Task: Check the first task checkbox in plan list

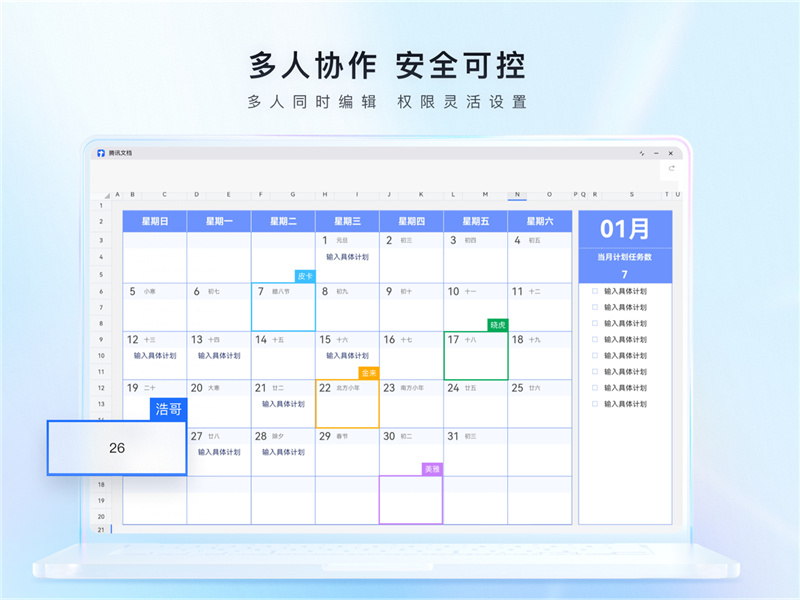Action: (595, 291)
